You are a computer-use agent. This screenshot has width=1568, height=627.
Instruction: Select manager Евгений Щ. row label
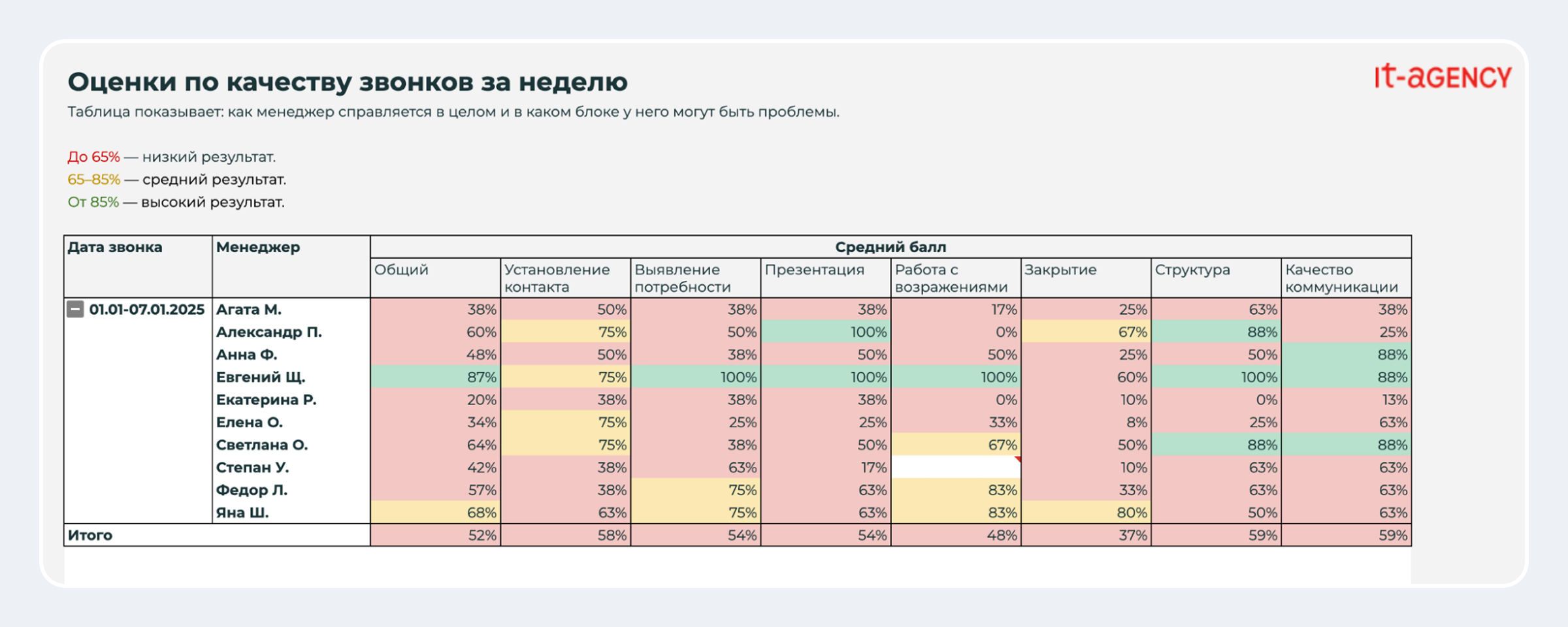261,377
